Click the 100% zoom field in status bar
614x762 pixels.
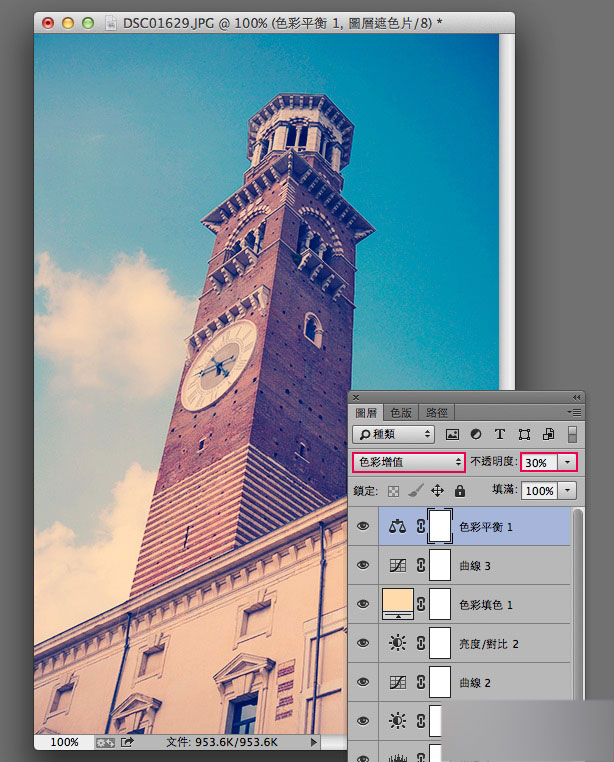tap(64, 742)
